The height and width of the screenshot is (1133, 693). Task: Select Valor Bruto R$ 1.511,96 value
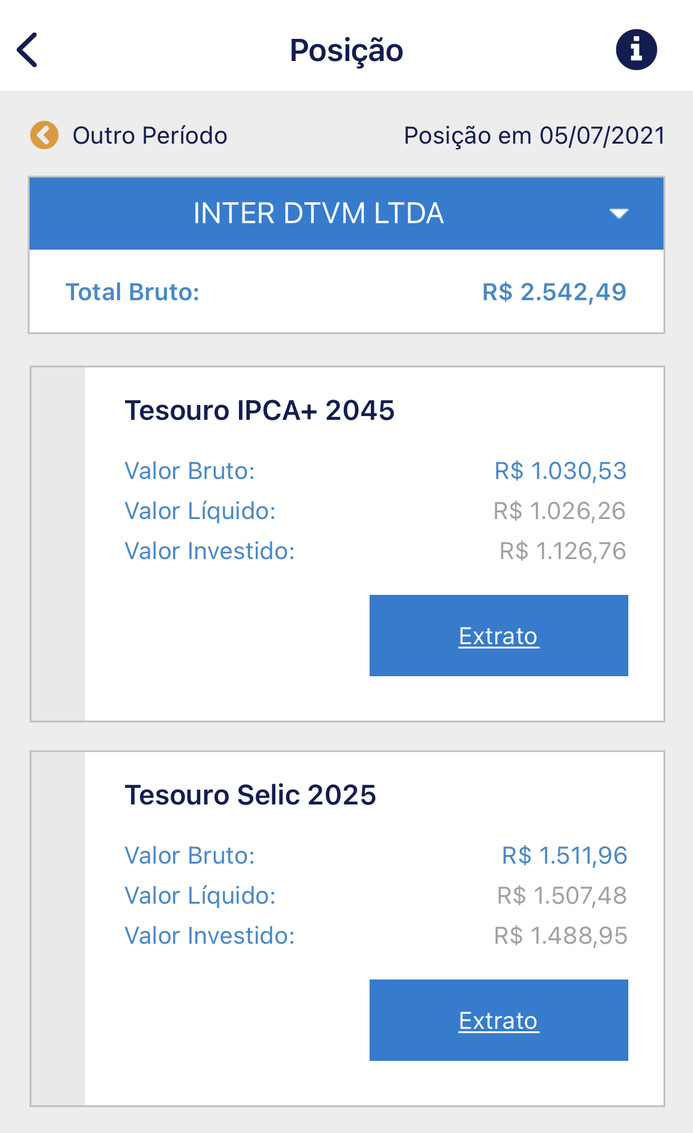click(564, 856)
